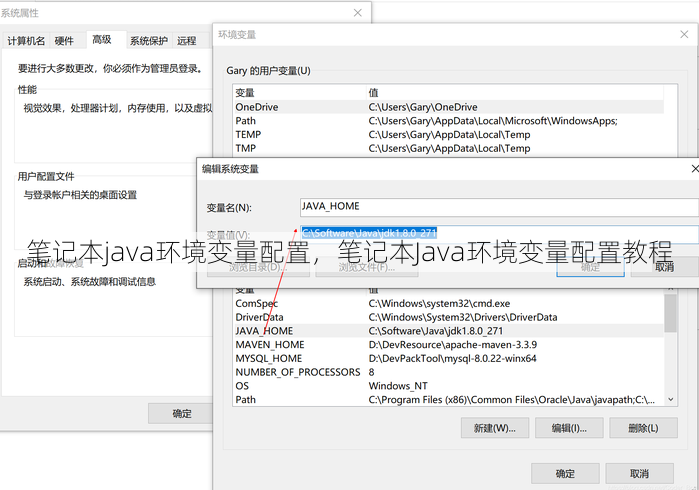Image resolution: width=699 pixels, height=490 pixels.
Task: Click value C:\Users\Gary\OneDrive
Action: click(x=423, y=107)
